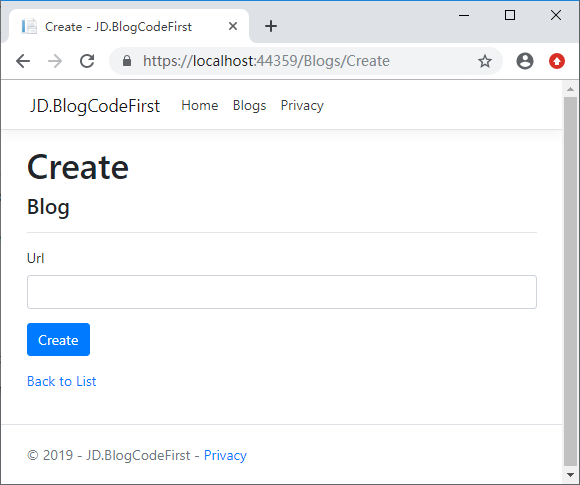
Task: Focus the Url text input field
Action: pyautogui.click(x=281, y=292)
